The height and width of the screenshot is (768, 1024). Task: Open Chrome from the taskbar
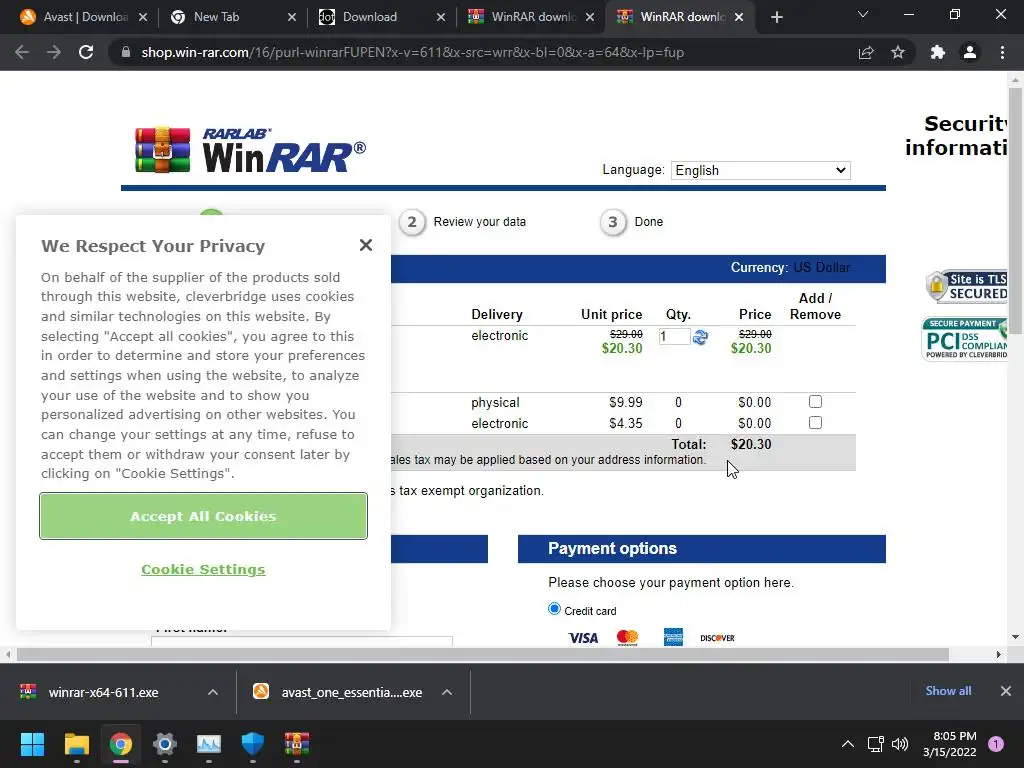[x=120, y=744]
